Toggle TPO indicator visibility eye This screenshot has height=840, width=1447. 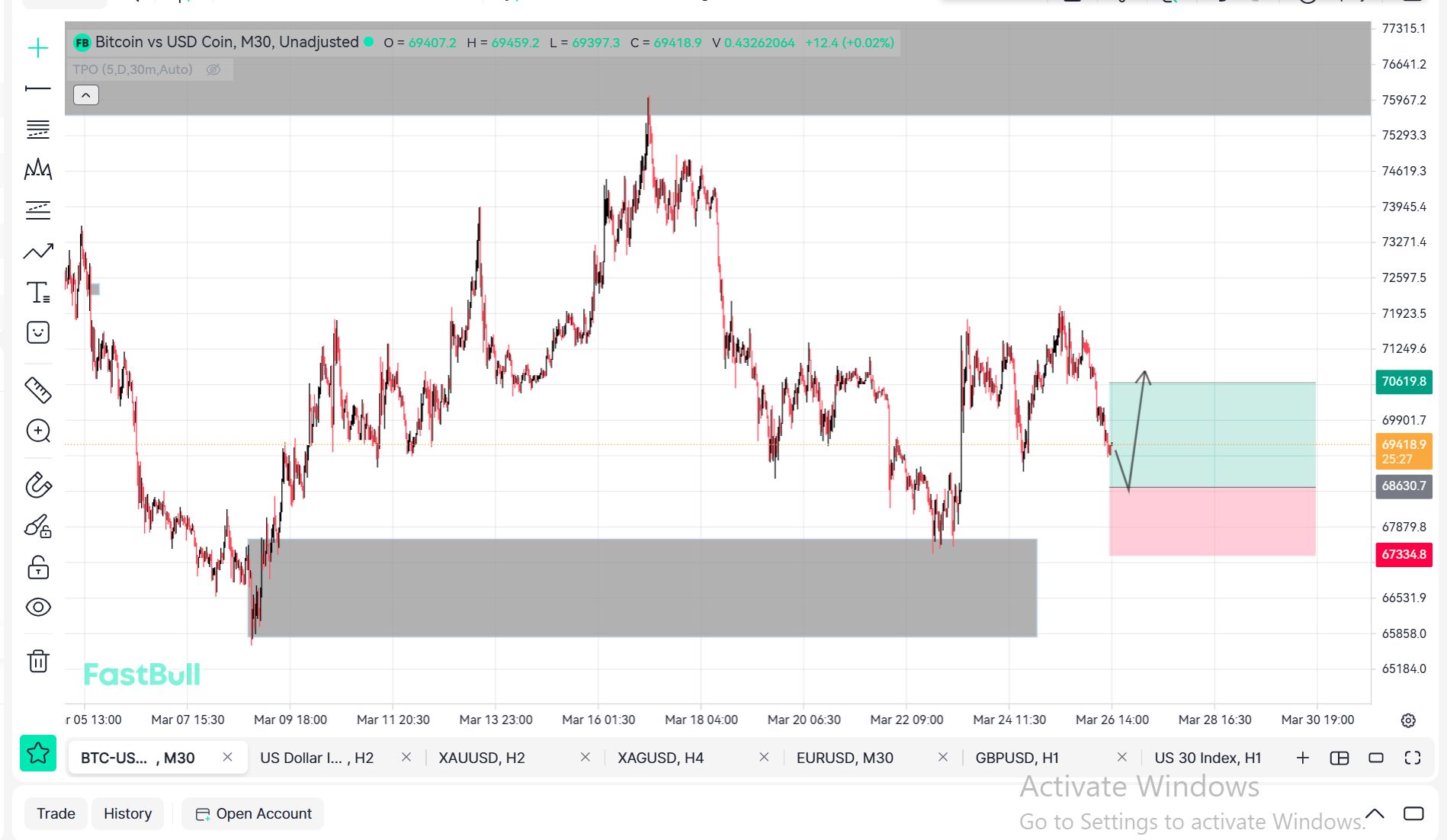213,69
